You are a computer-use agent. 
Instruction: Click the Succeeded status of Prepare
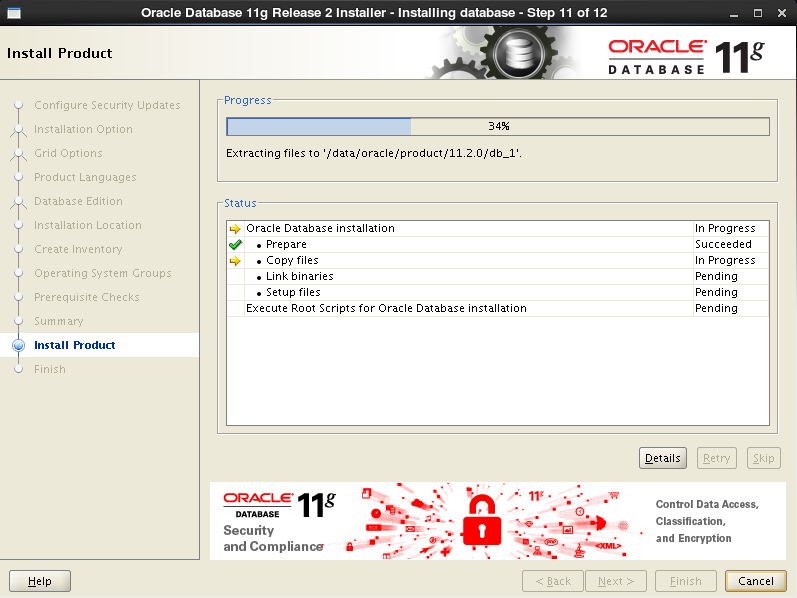(723, 245)
